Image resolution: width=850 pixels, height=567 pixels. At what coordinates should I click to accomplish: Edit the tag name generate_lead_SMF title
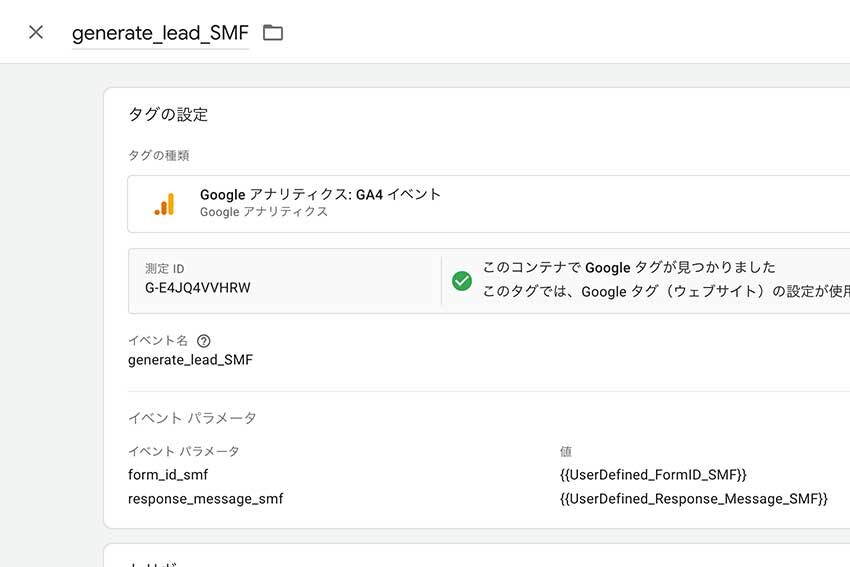coord(160,33)
